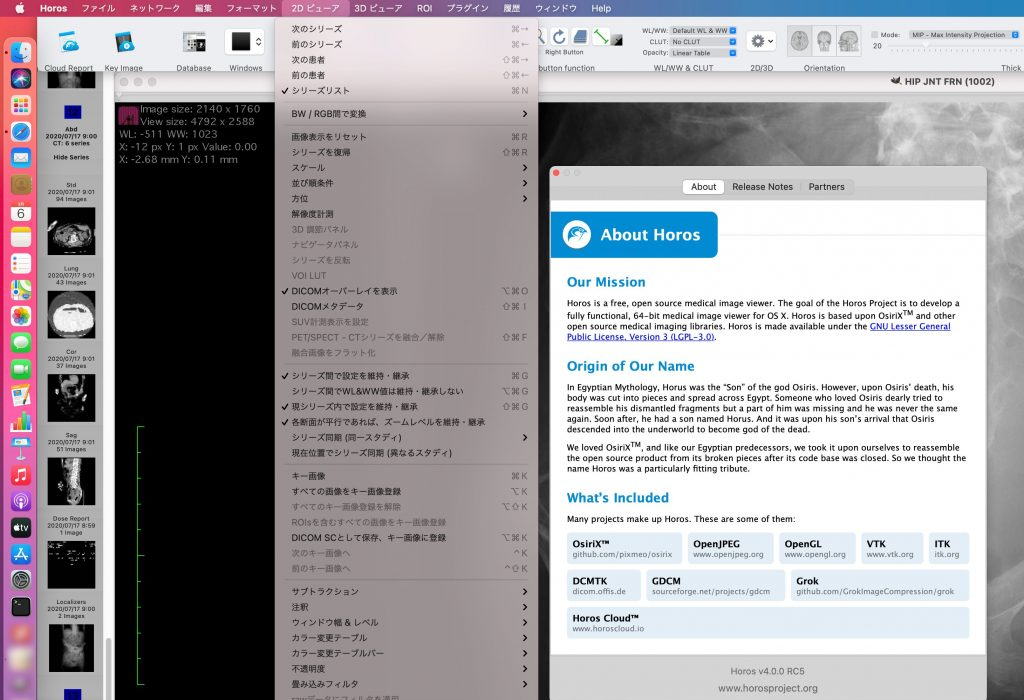Screen dimensions: 1024x700
Task: Open the 2D/3D gear dropdown
Action: pyautogui.click(x=761, y=41)
